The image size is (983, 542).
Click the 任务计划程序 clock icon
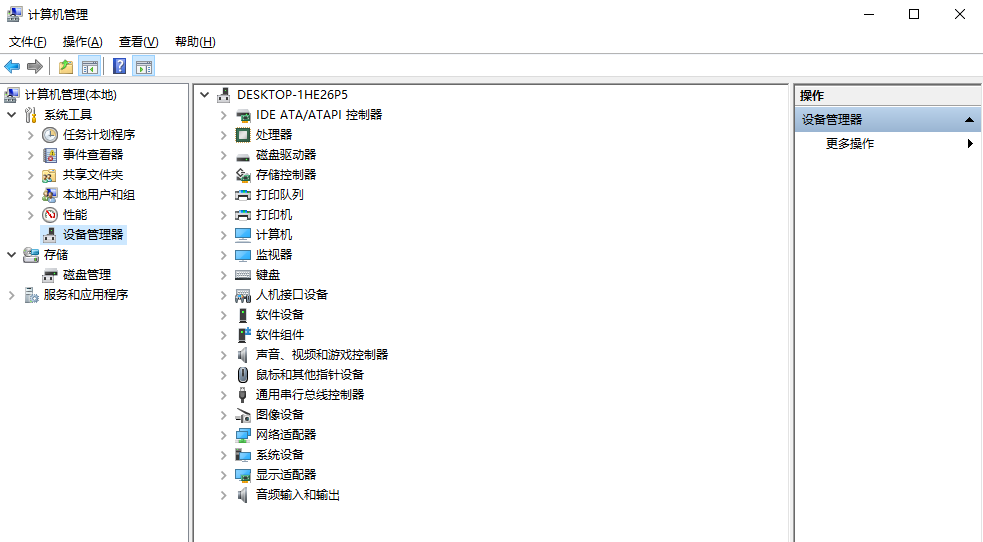50,135
